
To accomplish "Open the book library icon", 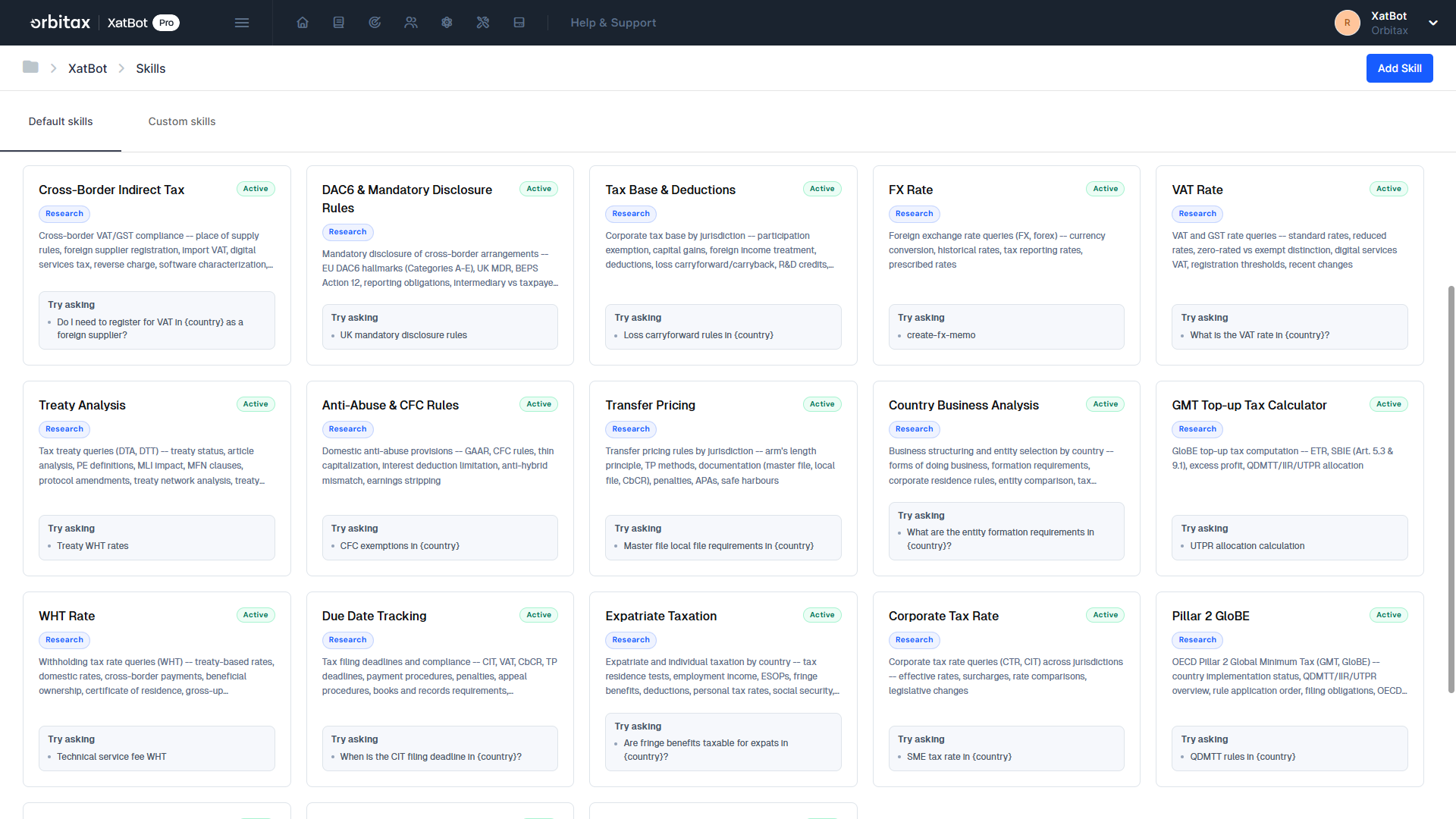I will [339, 23].
